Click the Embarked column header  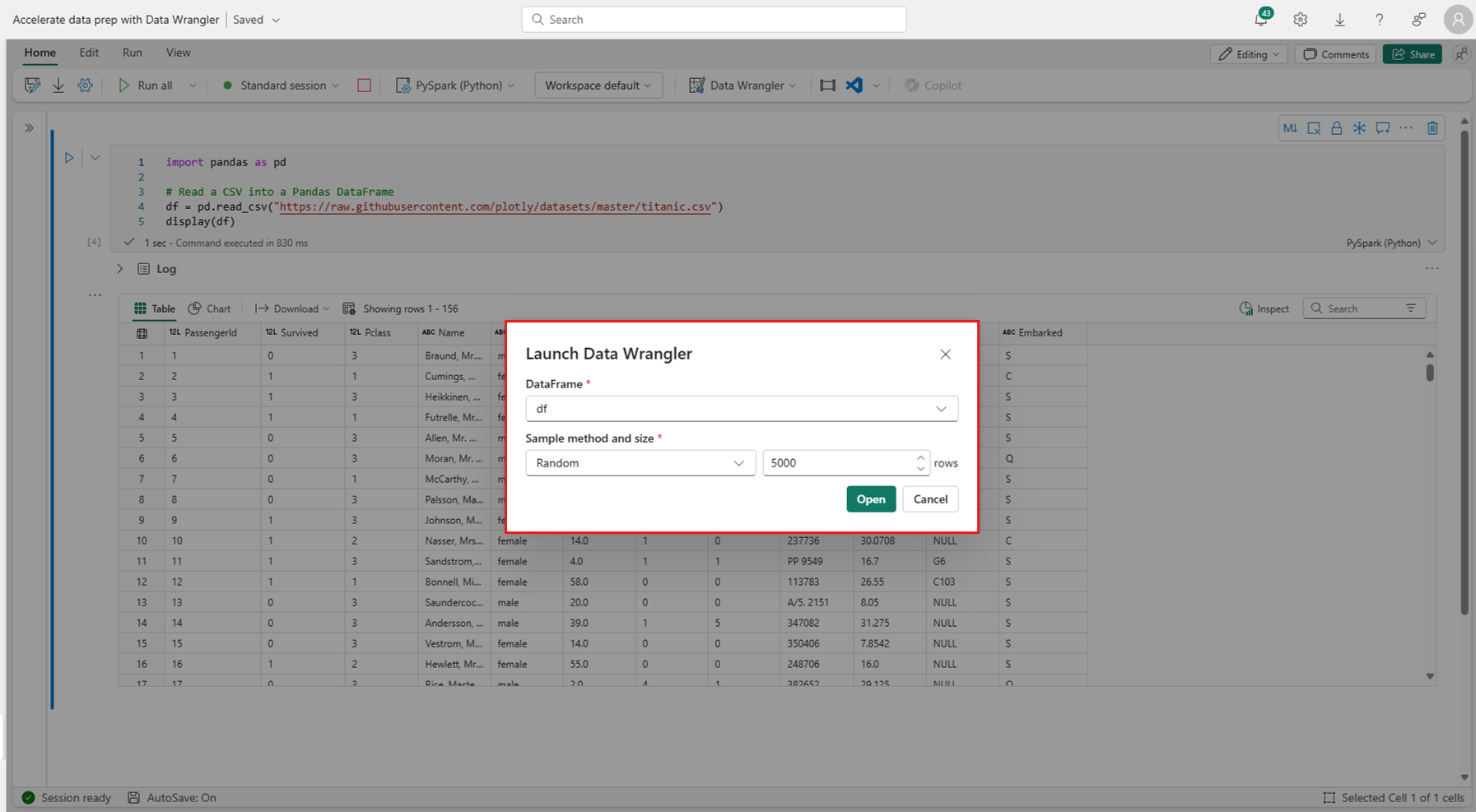tap(1041, 333)
